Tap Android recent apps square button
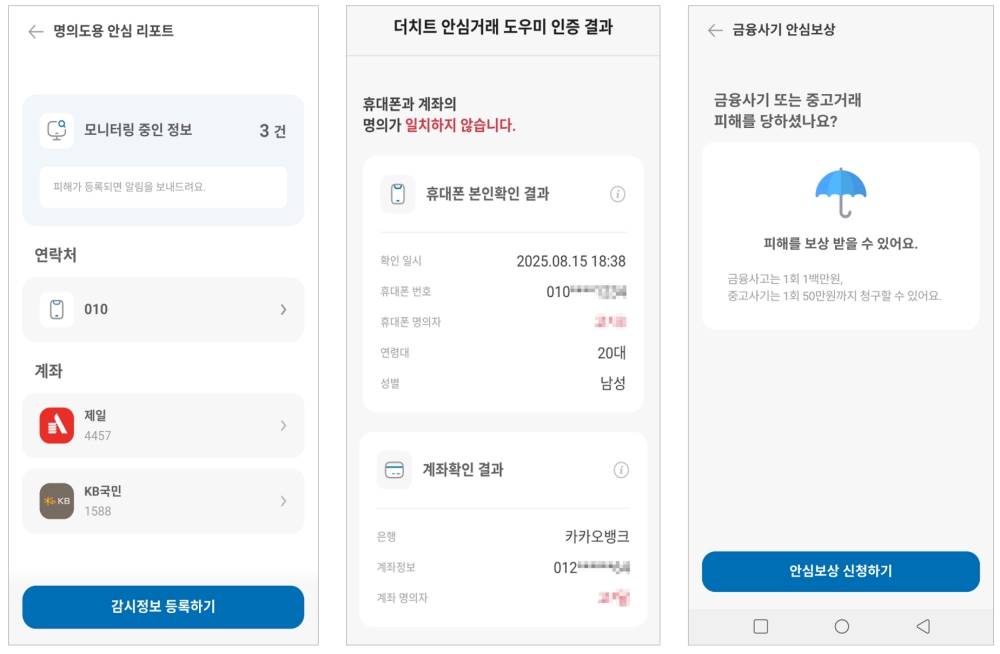The height and width of the screenshot is (654, 1000). [761, 627]
